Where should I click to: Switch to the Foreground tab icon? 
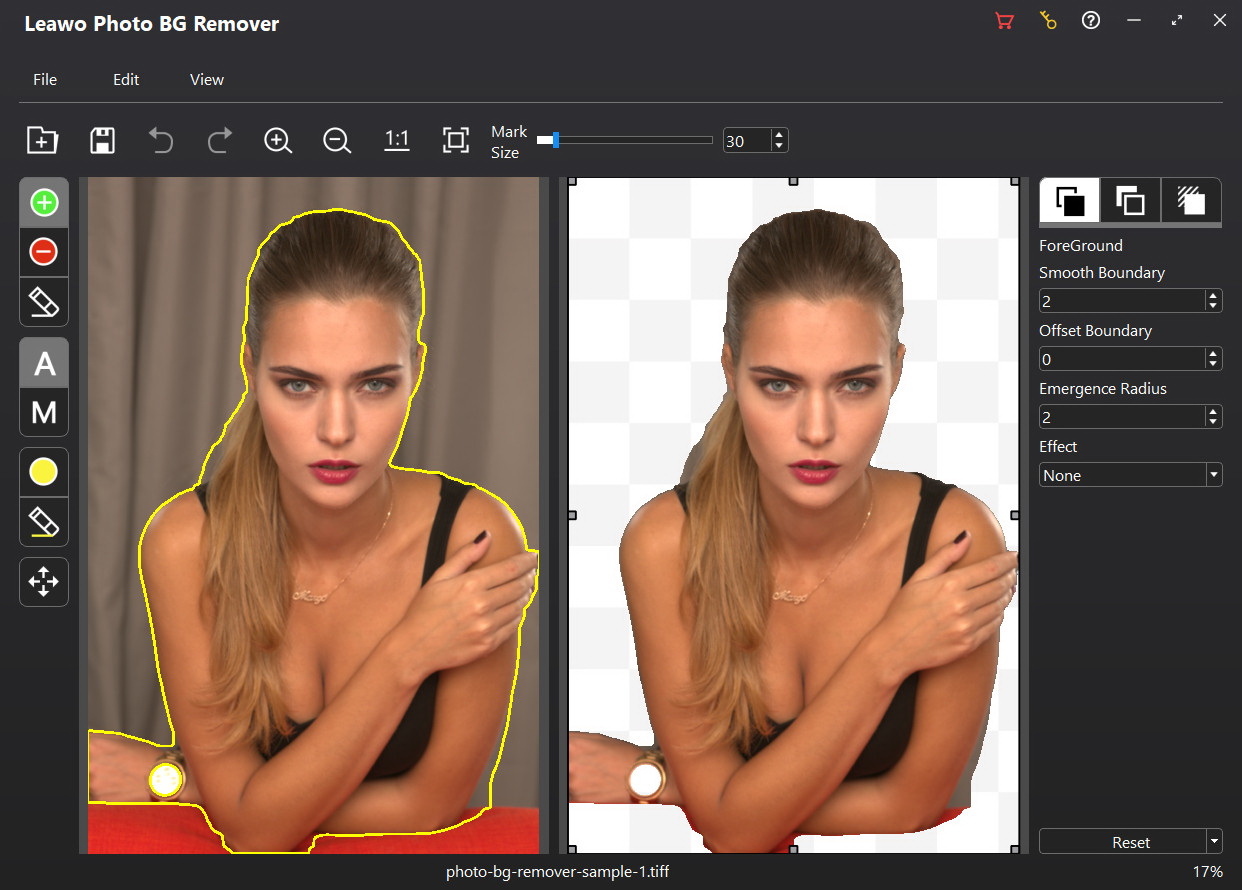click(1070, 200)
